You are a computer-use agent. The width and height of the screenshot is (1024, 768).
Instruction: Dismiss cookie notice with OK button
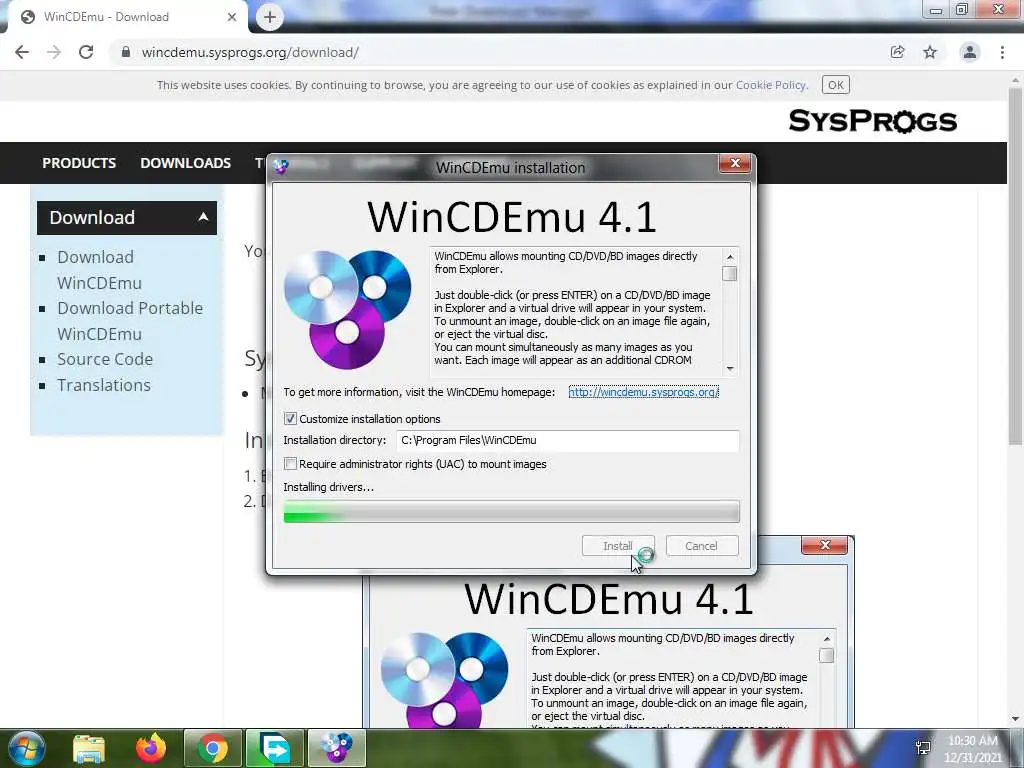pyautogui.click(x=835, y=85)
